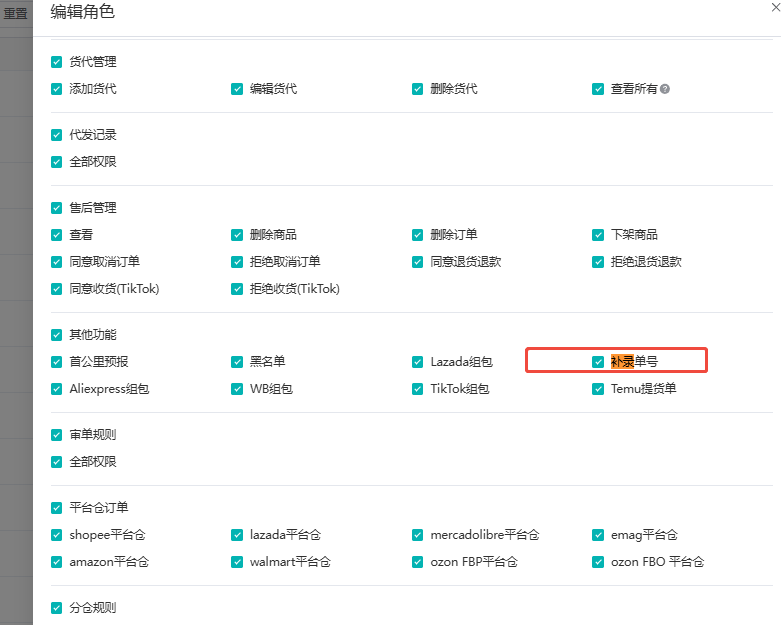Uncheck 同意退货退款 permission

pos(418,262)
